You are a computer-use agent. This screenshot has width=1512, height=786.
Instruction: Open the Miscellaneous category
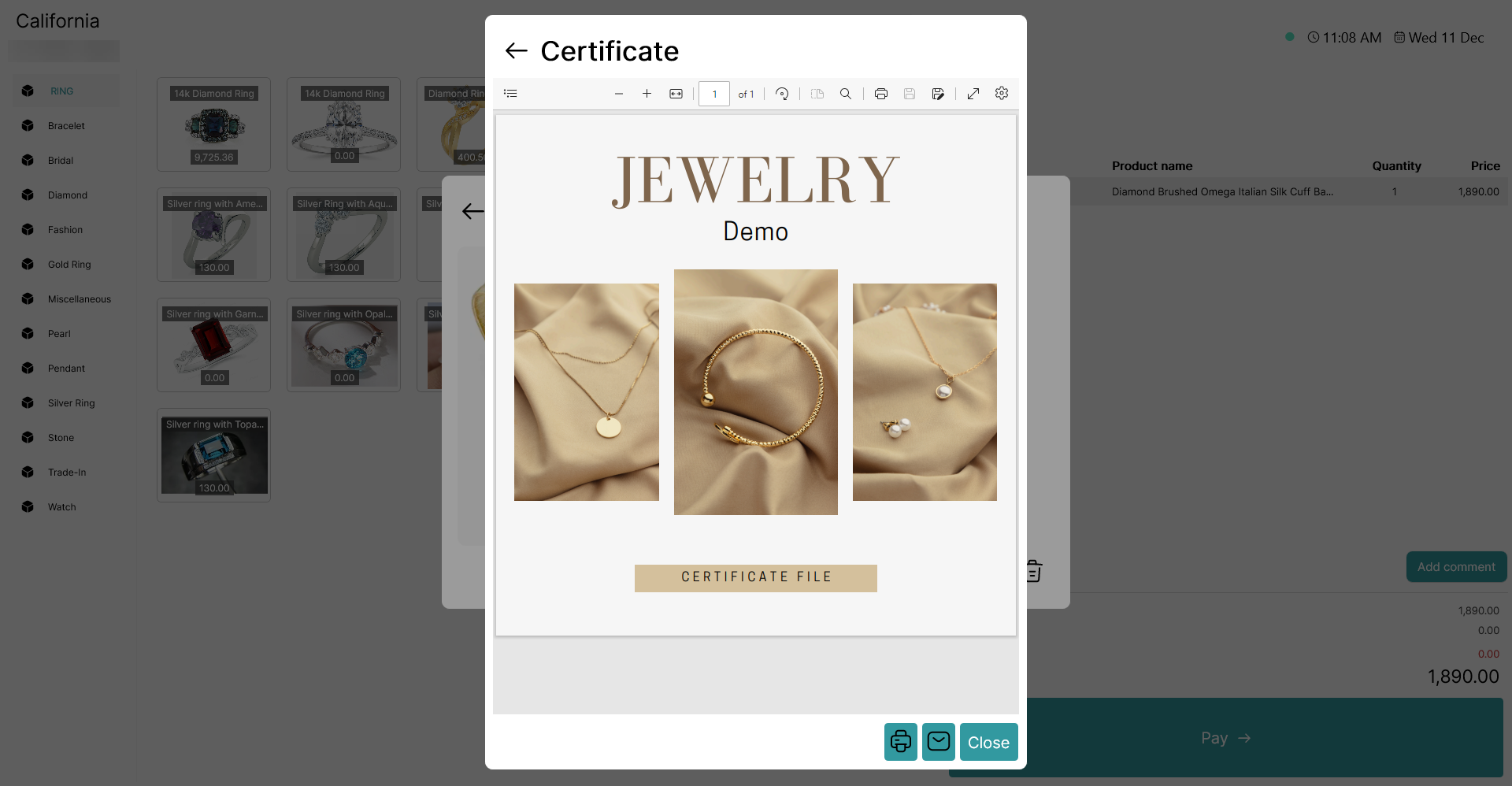click(66, 299)
